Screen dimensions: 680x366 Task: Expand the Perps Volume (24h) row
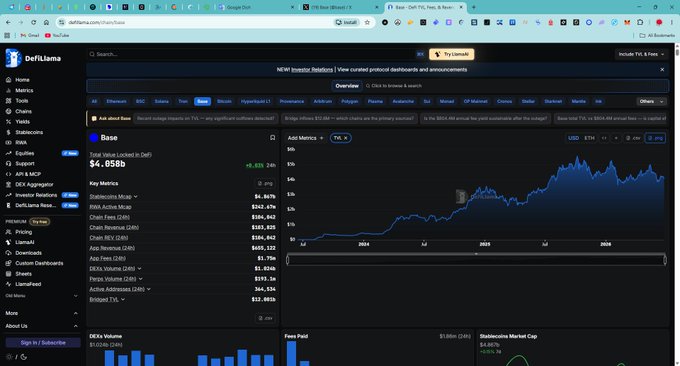point(141,279)
